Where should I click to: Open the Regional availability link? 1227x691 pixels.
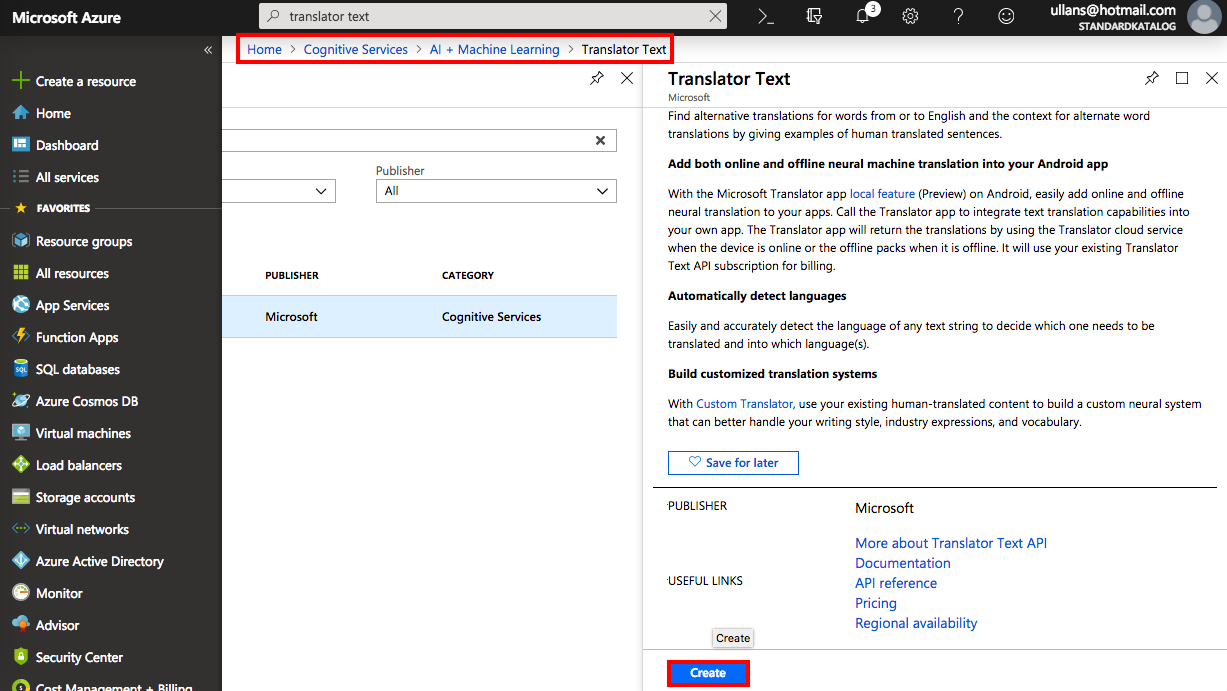[916, 623]
